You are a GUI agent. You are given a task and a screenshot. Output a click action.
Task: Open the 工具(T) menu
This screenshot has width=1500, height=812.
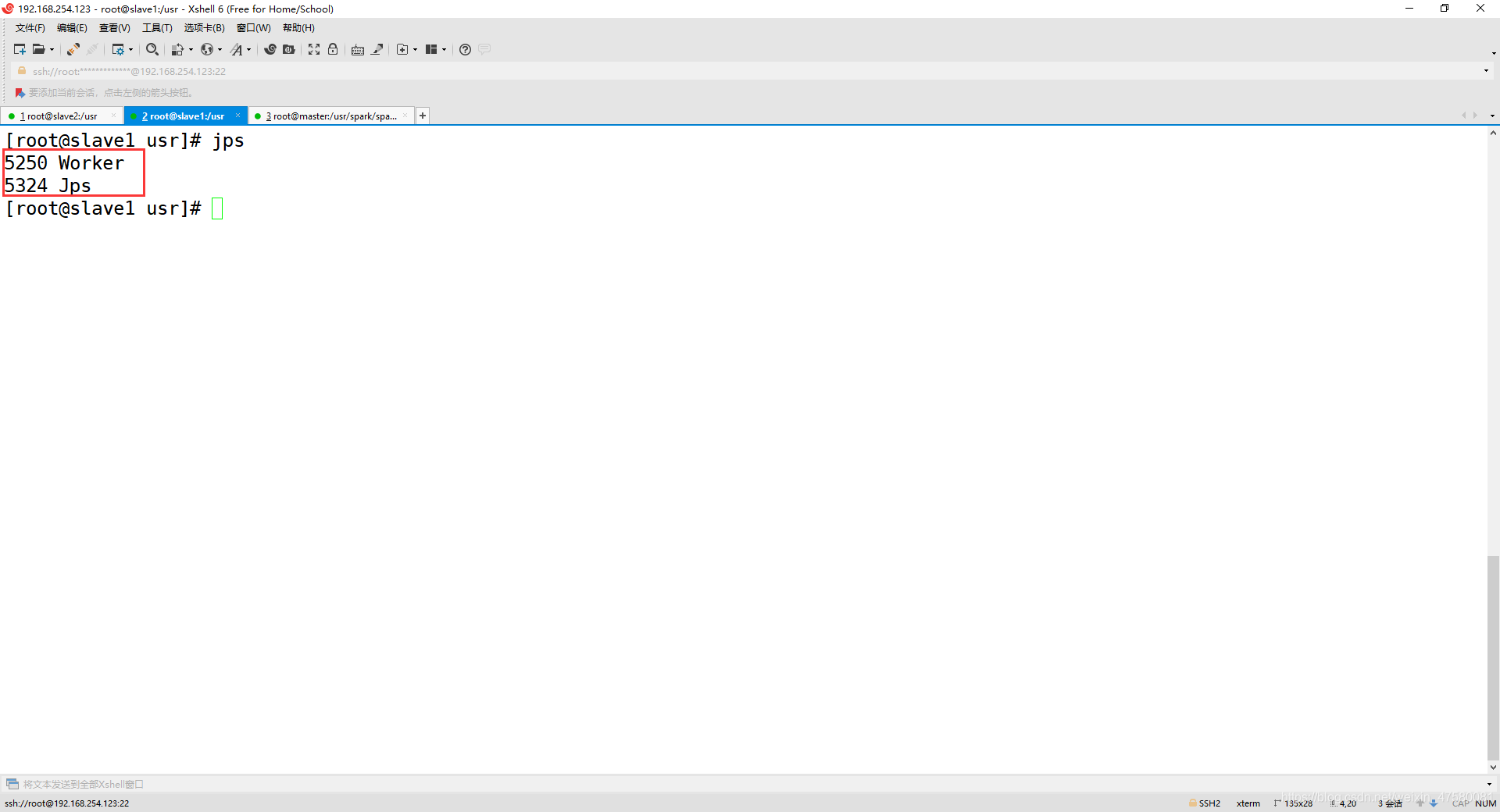[157, 28]
